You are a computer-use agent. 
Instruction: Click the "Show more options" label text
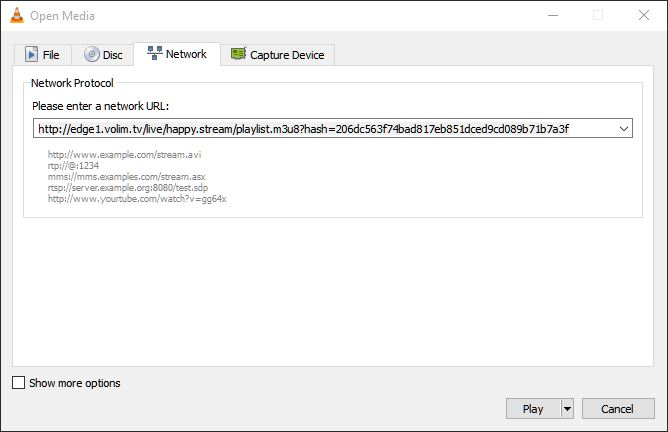pos(75,383)
